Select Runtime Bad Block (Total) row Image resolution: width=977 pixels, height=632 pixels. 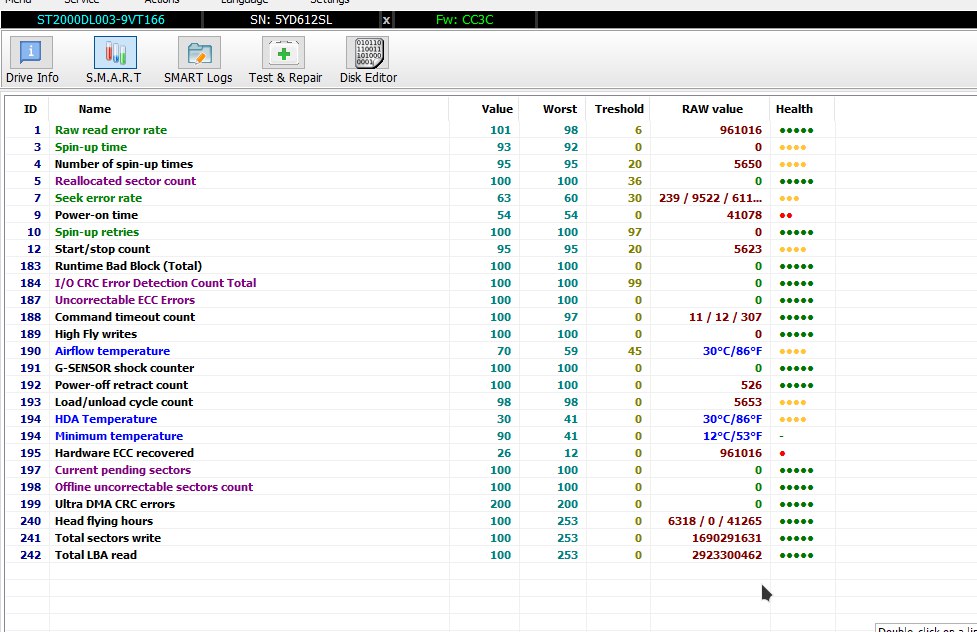pyautogui.click(x=420, y=266)
